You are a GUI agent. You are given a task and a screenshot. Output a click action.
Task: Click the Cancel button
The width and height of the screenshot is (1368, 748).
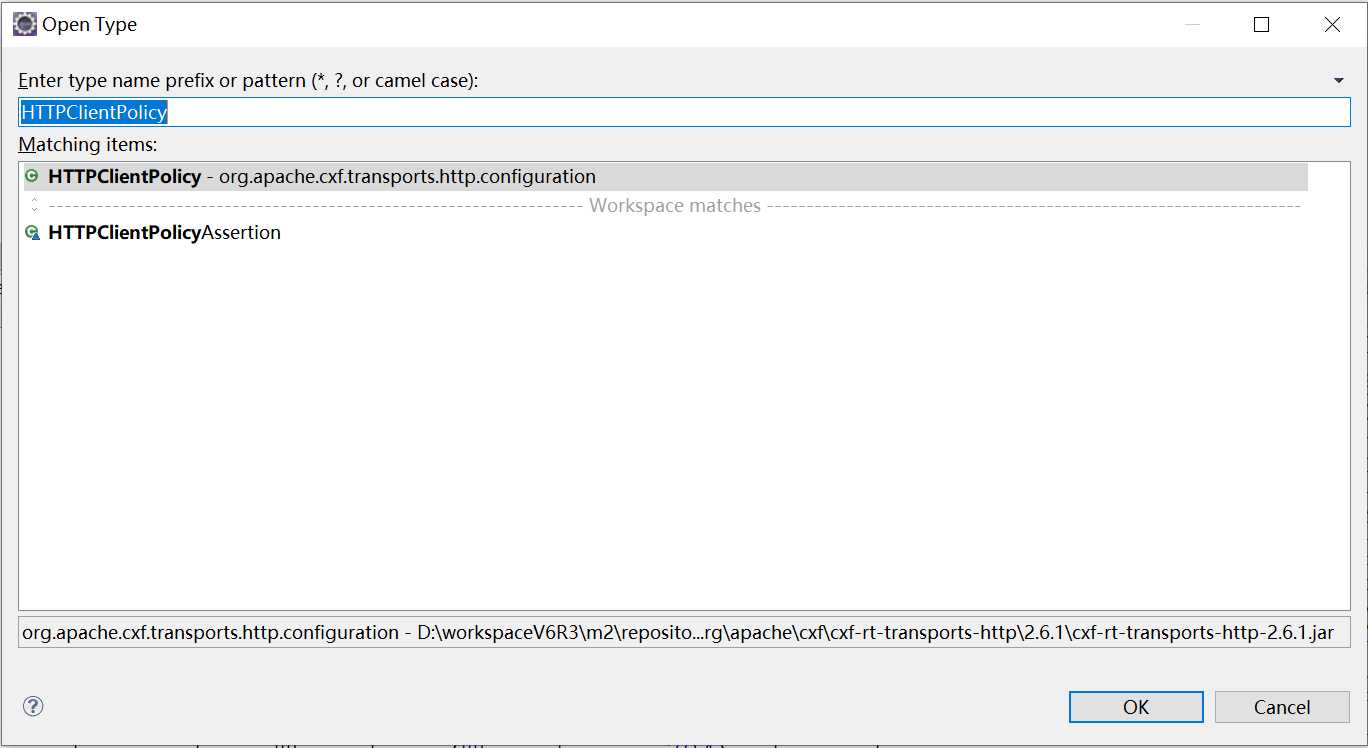(1282, 707)
